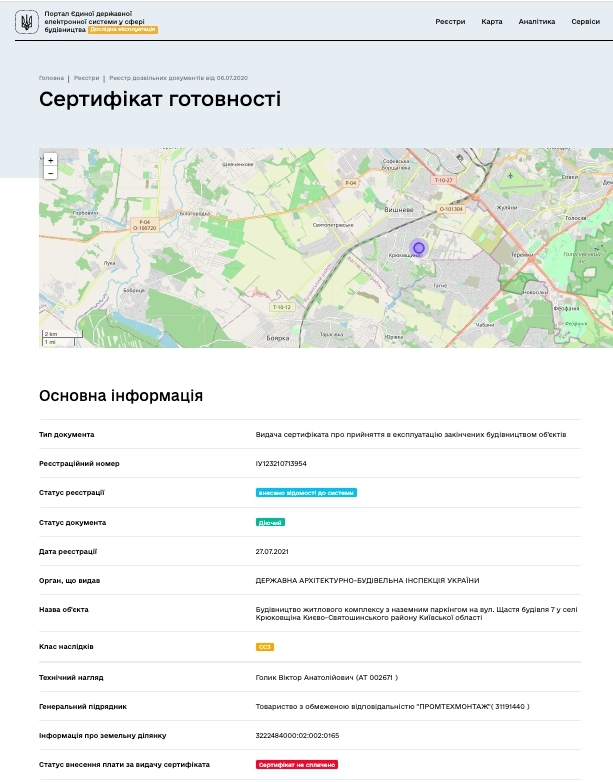Click the 'внесено відомості до системи' status badge

[306, 493]
